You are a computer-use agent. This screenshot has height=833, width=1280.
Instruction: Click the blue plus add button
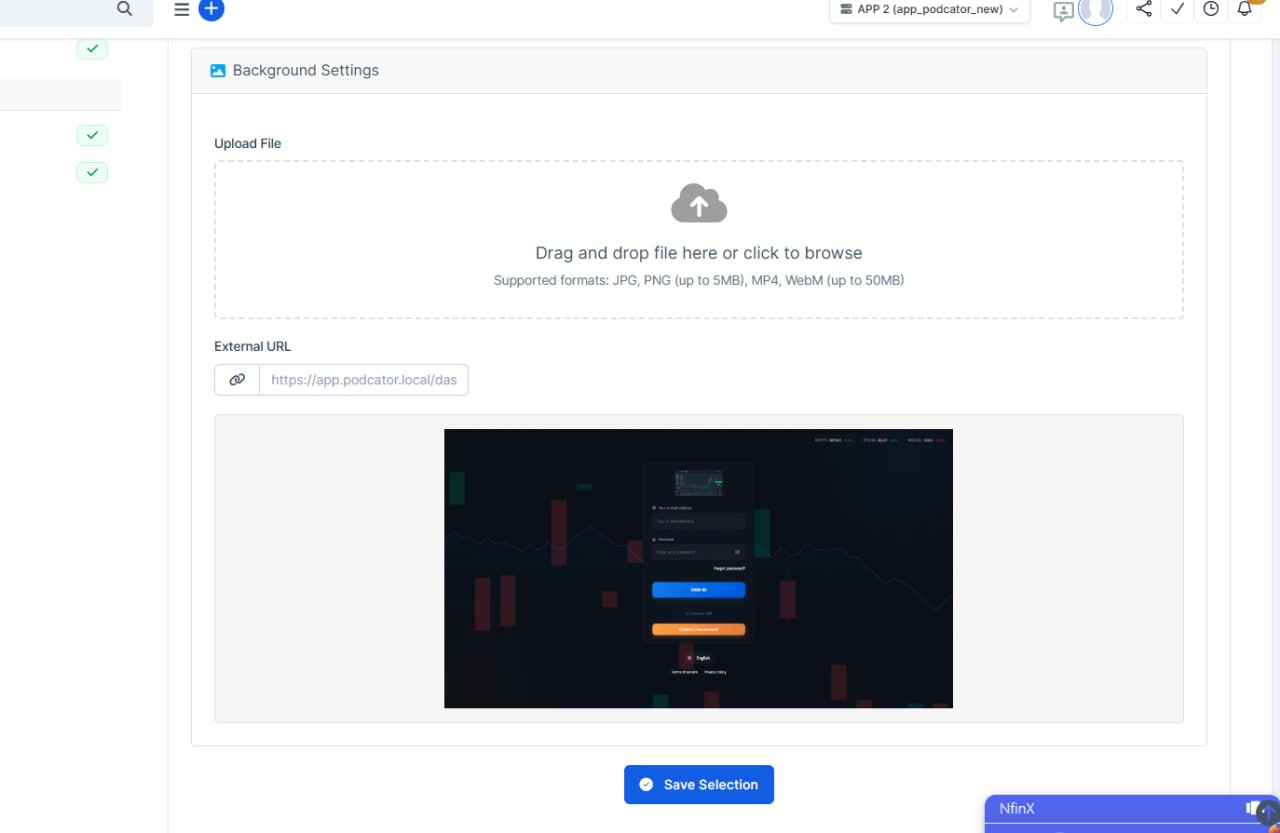(211, 9)
